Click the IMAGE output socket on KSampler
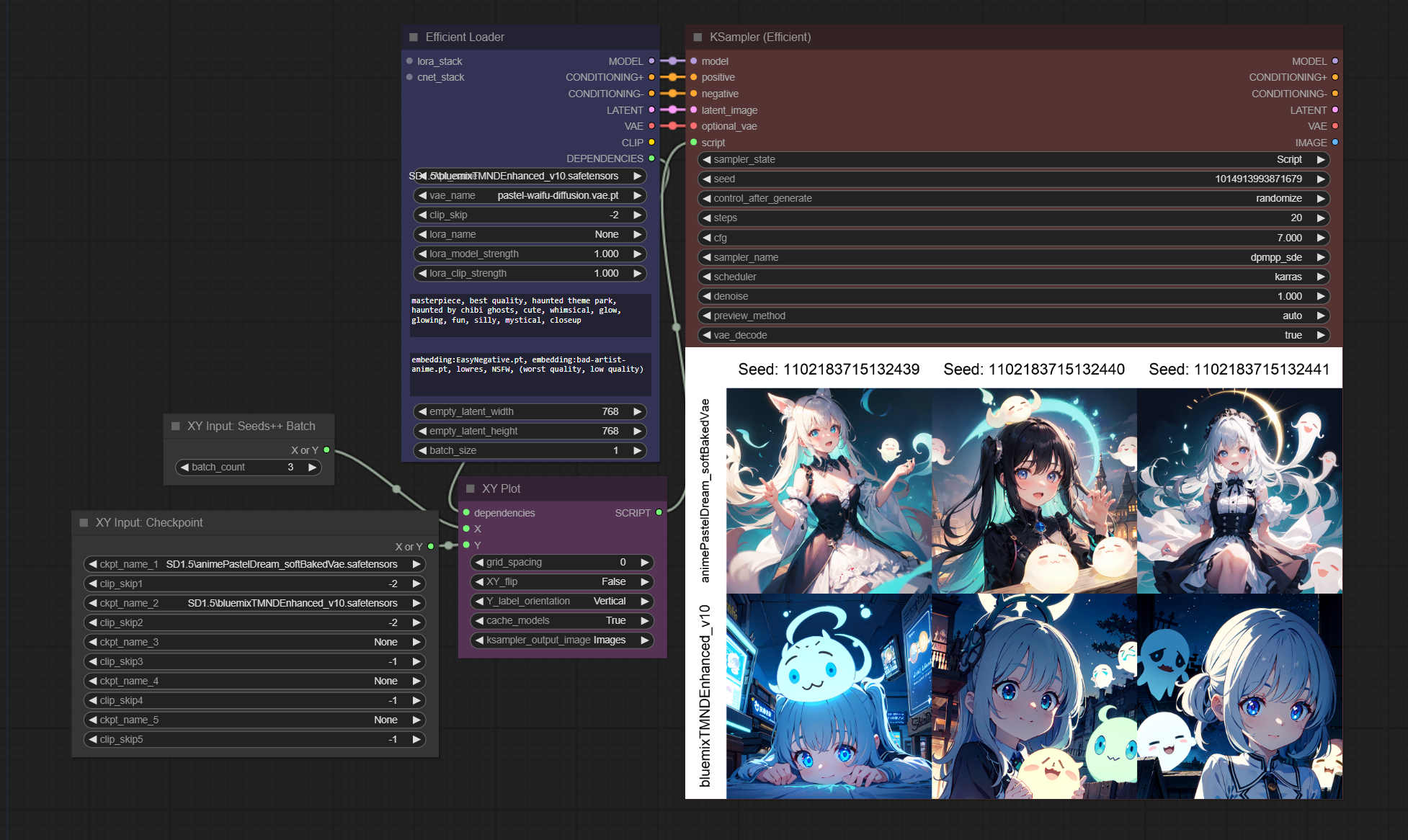The width and height of the screenshot is (1408, 840). [1335, 143]
